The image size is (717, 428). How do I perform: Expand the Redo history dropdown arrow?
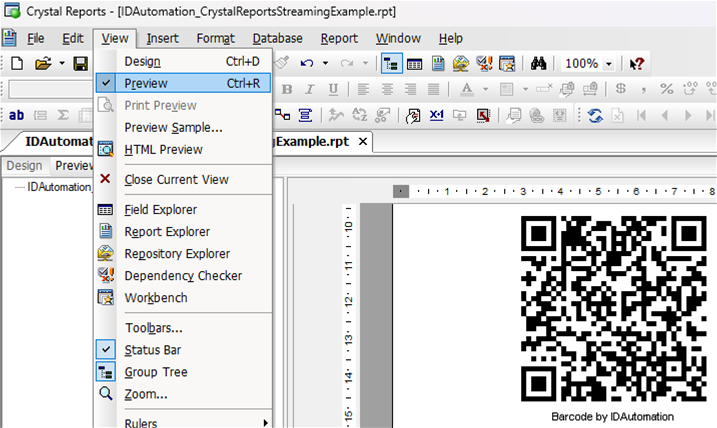point(365,63)
